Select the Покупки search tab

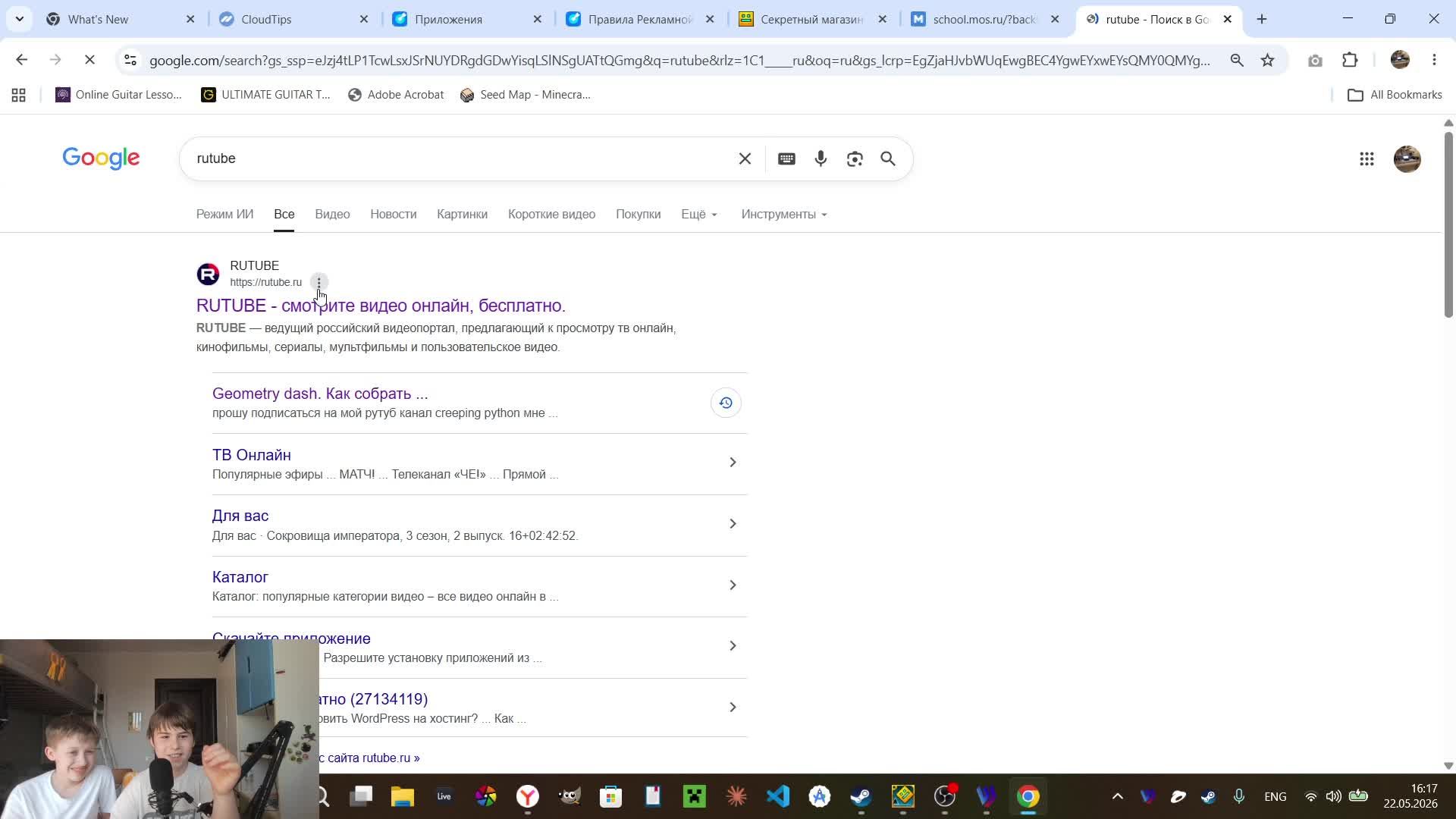638,215
